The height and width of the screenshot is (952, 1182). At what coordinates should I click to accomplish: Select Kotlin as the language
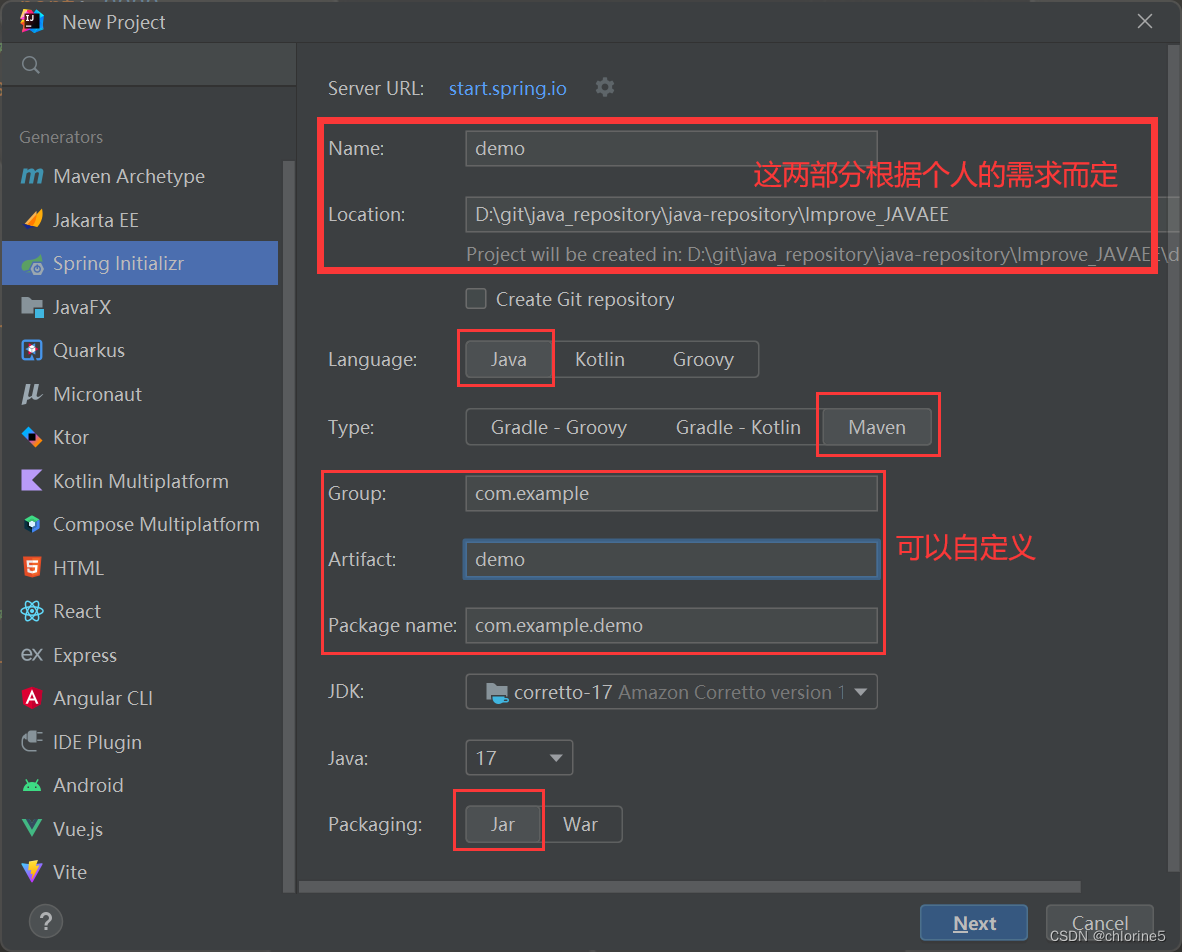point(599,360)
